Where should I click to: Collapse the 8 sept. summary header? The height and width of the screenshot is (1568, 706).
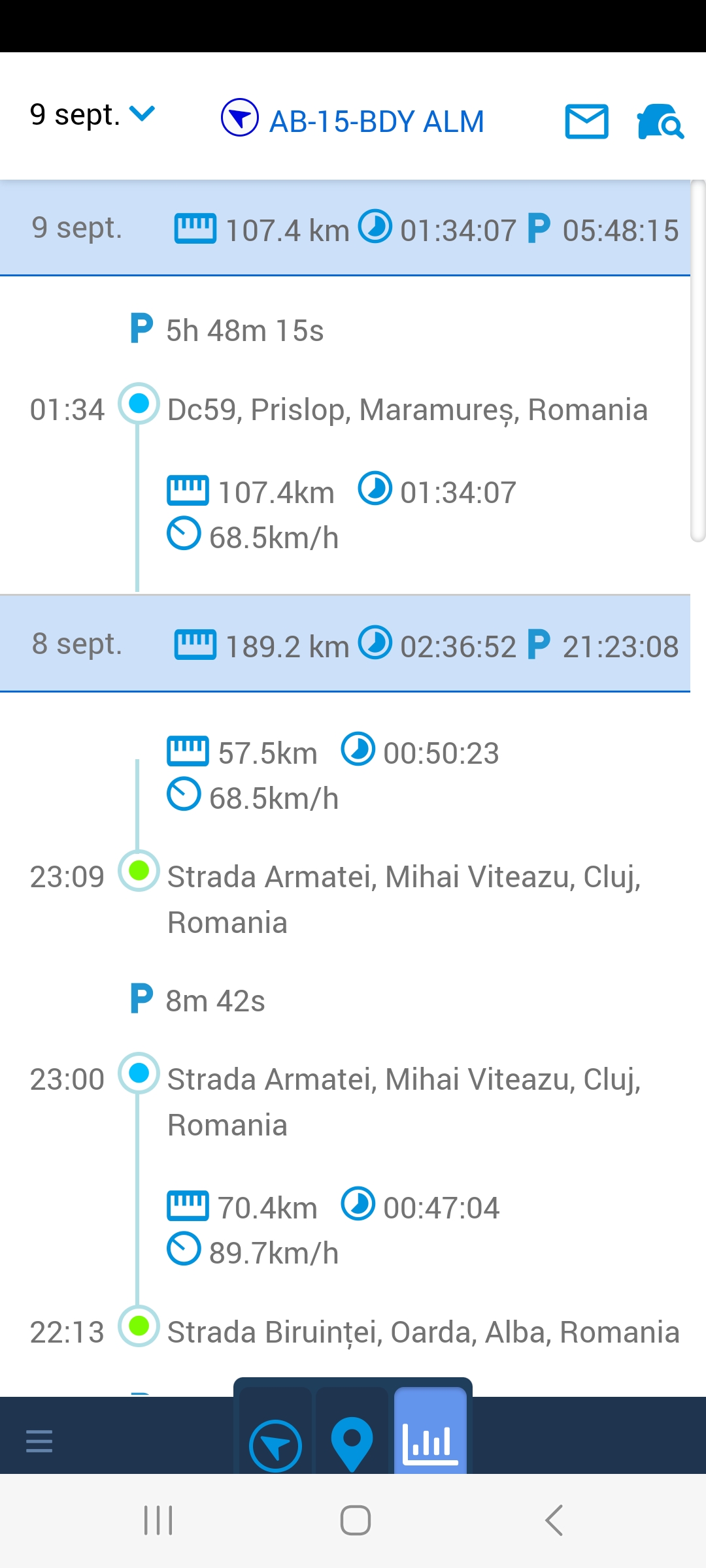[x=345, y=645]
